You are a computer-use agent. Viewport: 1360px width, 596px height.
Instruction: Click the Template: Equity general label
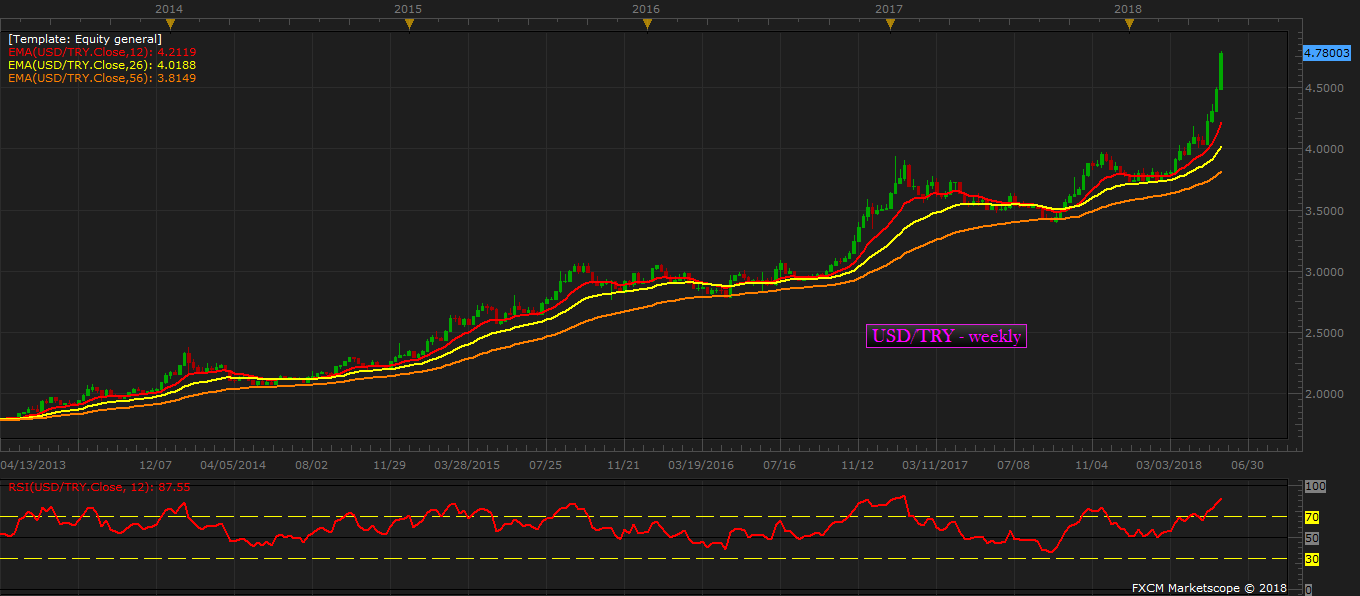tap(85, 39)
